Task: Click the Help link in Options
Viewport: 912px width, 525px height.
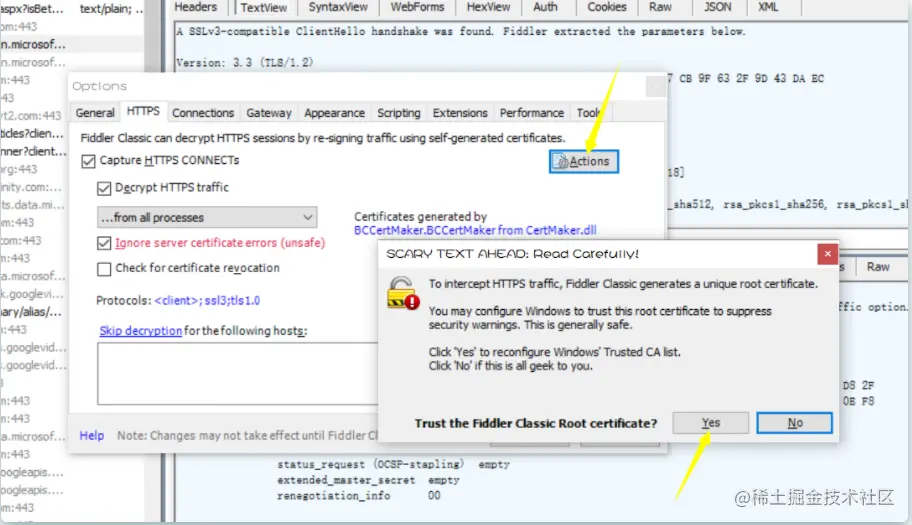Action: (x=91, y=435)
